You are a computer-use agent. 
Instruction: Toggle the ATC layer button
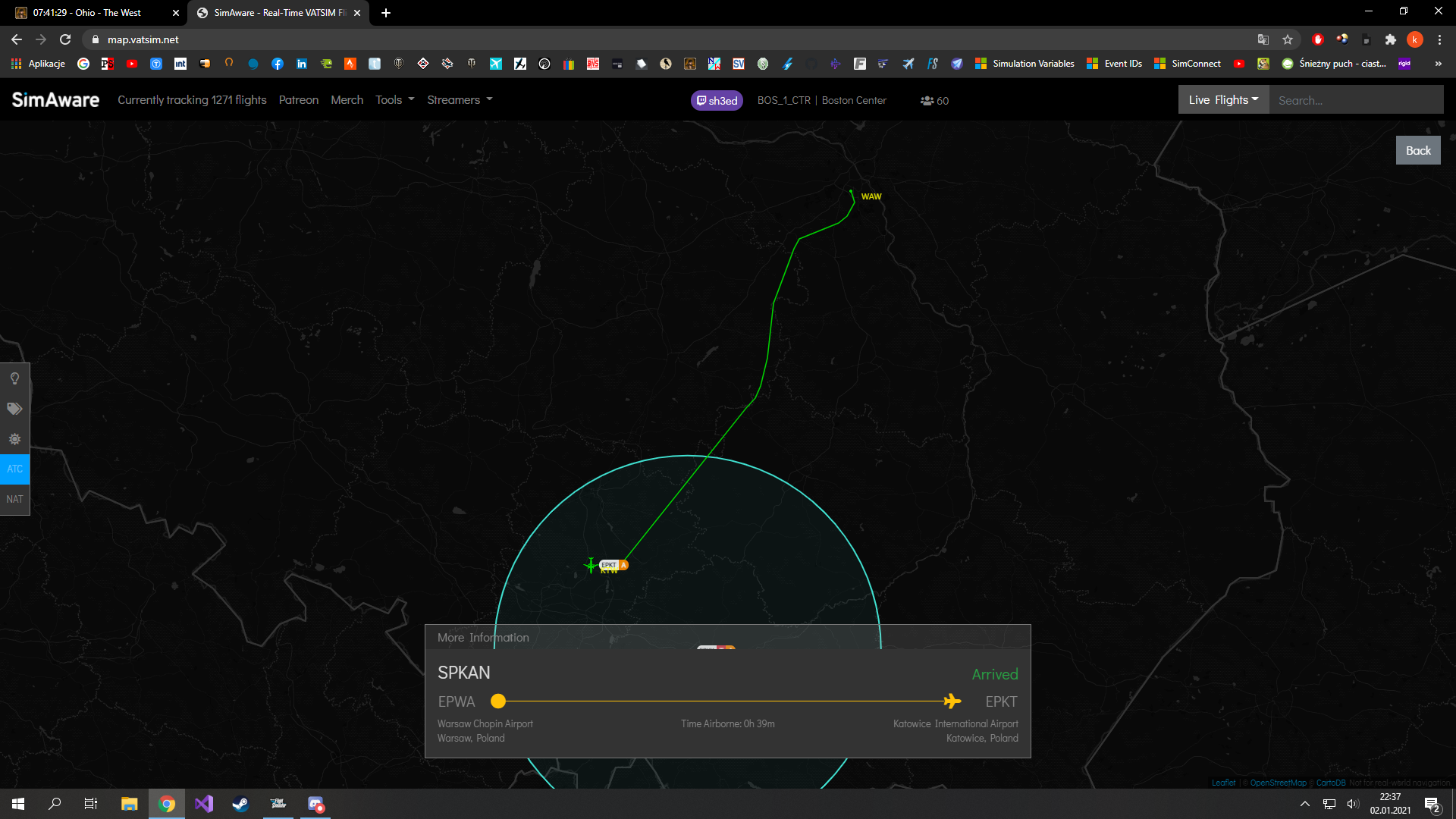pyautogui.click(x=14, y=469)
